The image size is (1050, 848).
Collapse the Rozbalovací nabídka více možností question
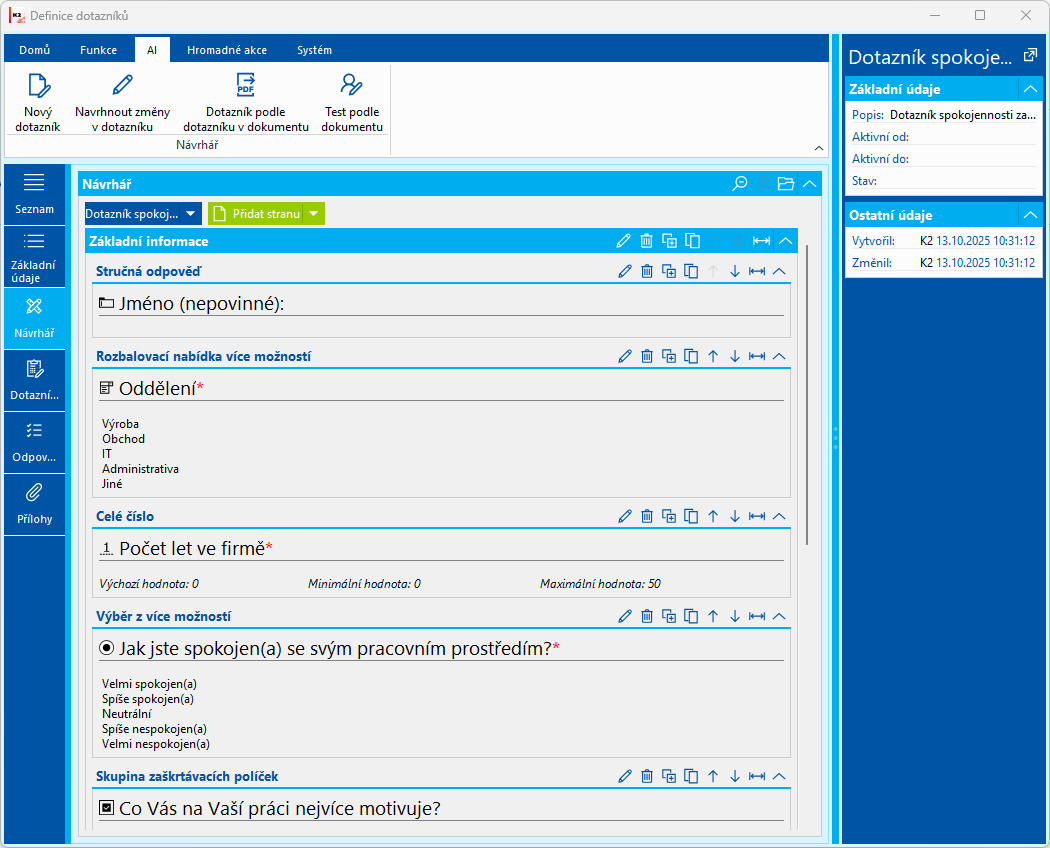(x=779, y=356)
